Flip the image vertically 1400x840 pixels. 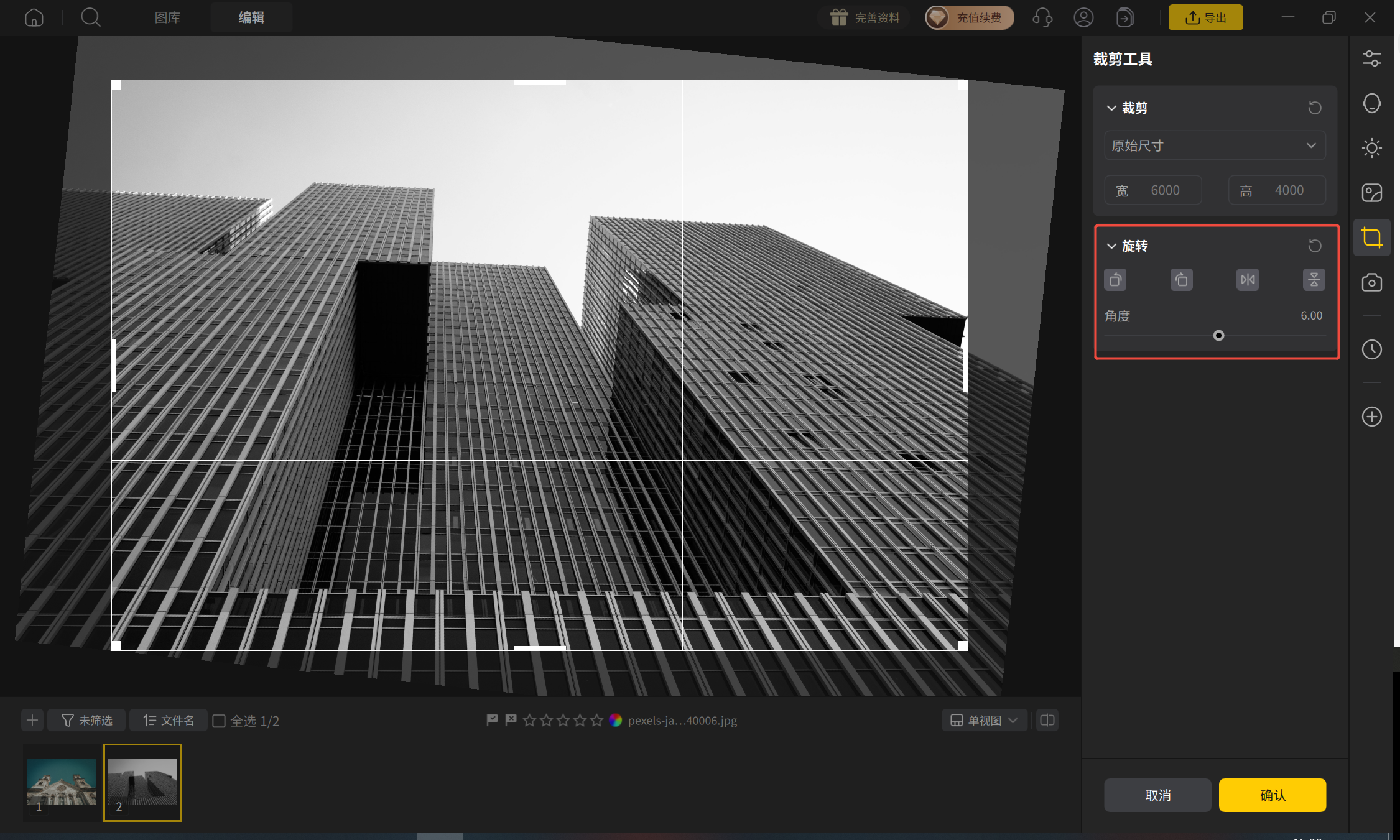[x=1314, y=280]
